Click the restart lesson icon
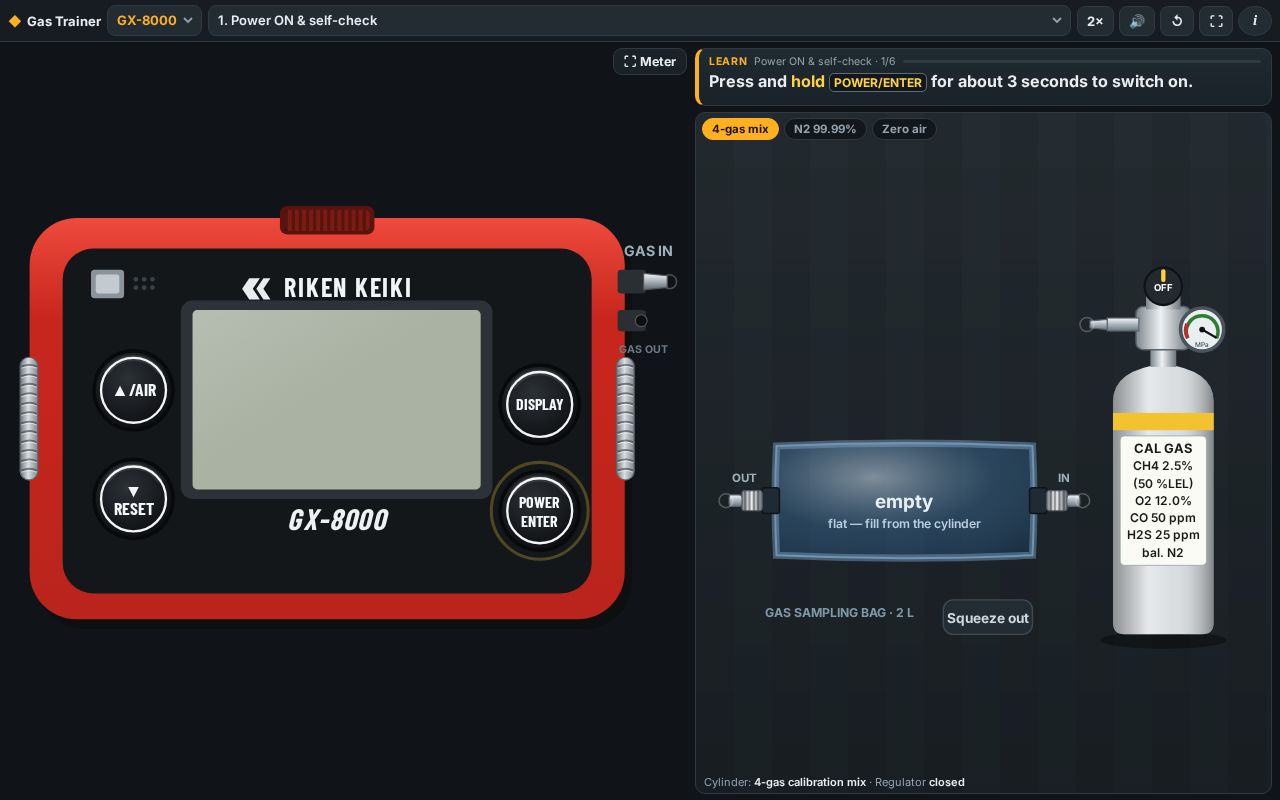Screen dimensions: 1280x800 point(1177,20)
